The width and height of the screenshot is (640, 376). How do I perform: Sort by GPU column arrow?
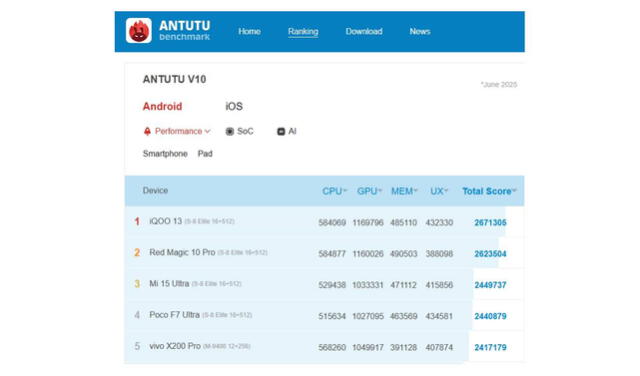(x=380, y=191)
